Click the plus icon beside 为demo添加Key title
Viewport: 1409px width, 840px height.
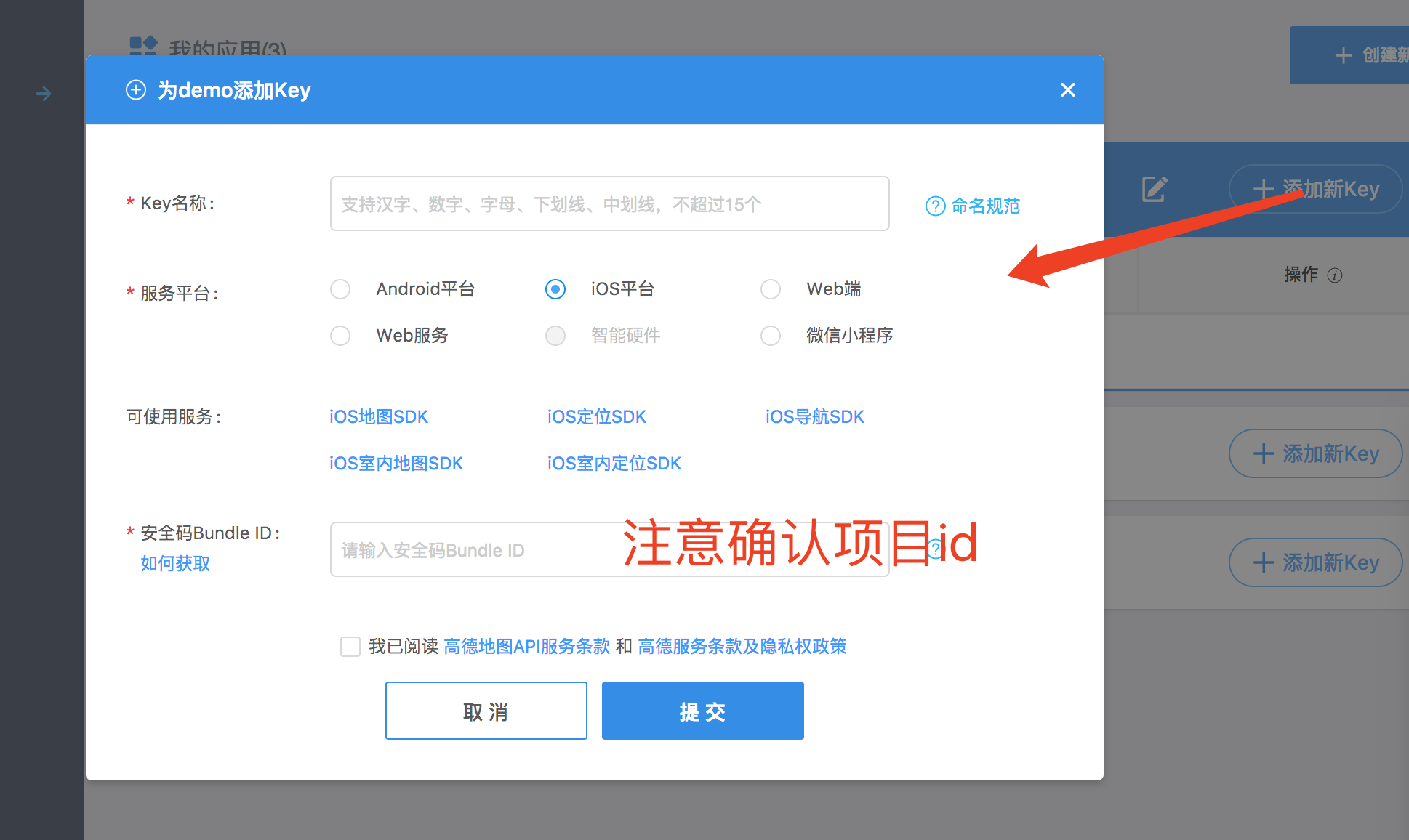click(x=136, y=89)
